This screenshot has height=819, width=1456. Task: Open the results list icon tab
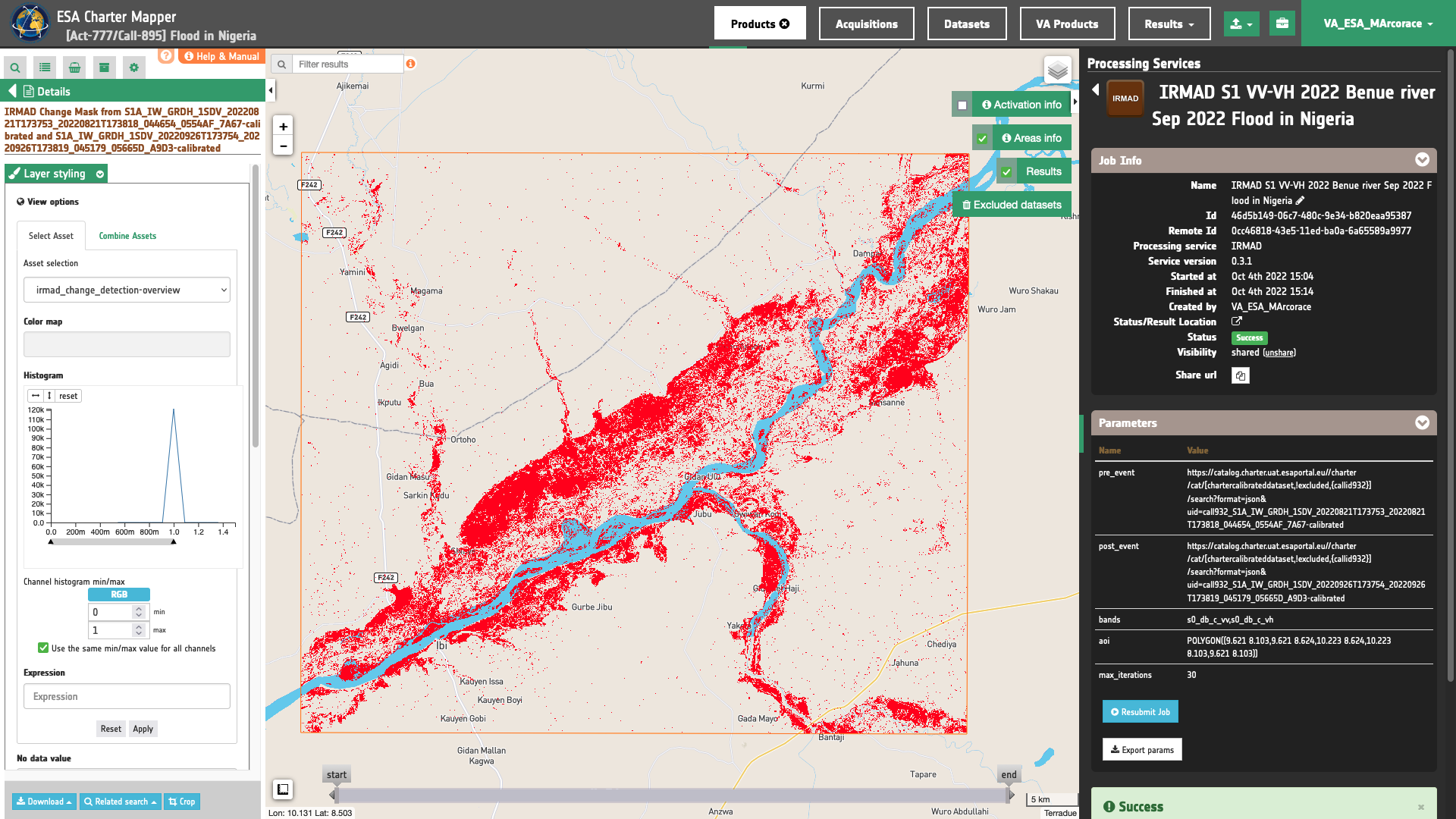[45, 67]
